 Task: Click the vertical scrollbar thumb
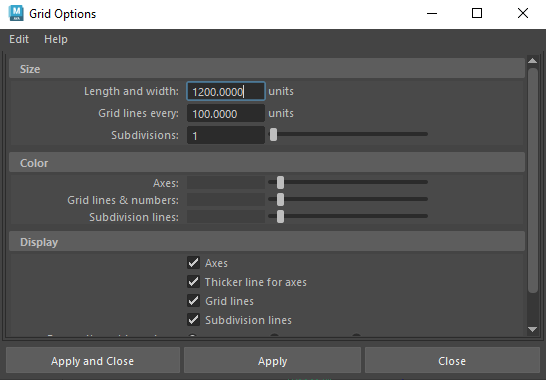point(533,180)
